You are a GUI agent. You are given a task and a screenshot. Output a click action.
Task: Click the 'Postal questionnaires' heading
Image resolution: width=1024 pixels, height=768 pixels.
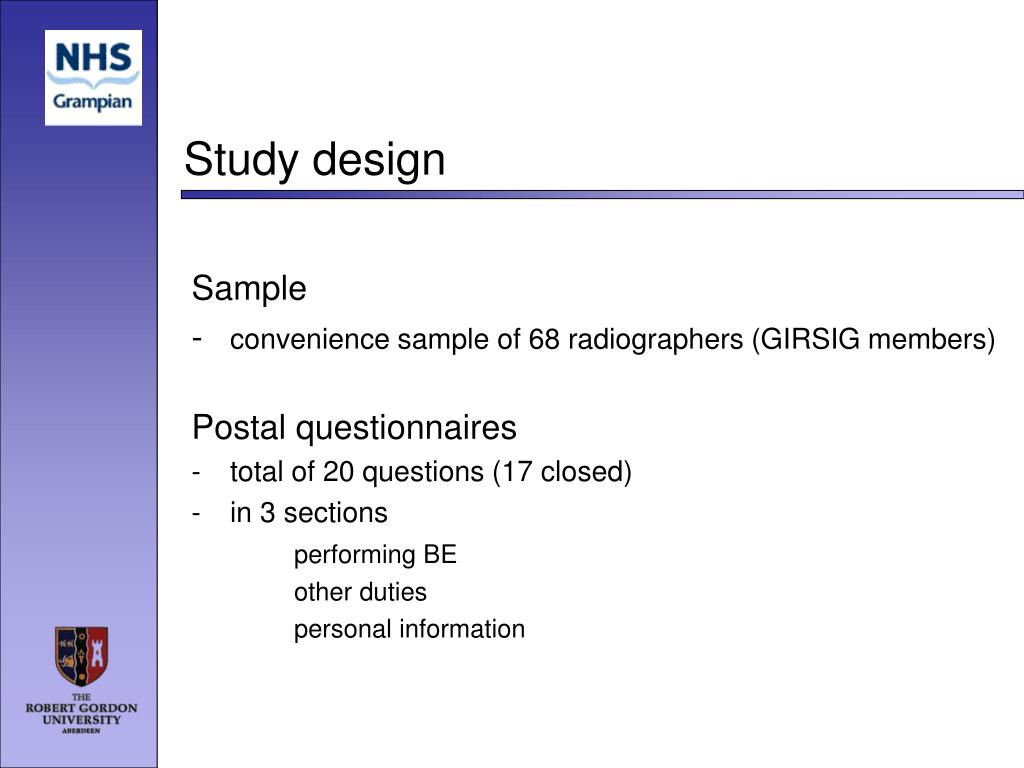pos(354,428)
